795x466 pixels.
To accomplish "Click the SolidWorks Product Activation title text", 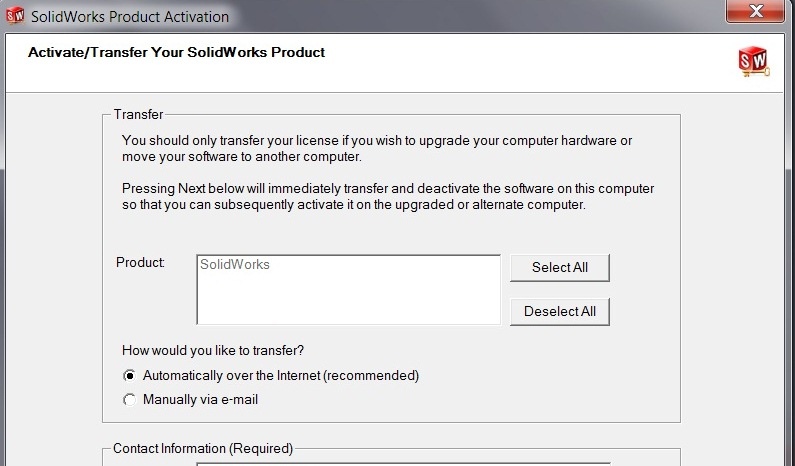I will coord(130,17).
